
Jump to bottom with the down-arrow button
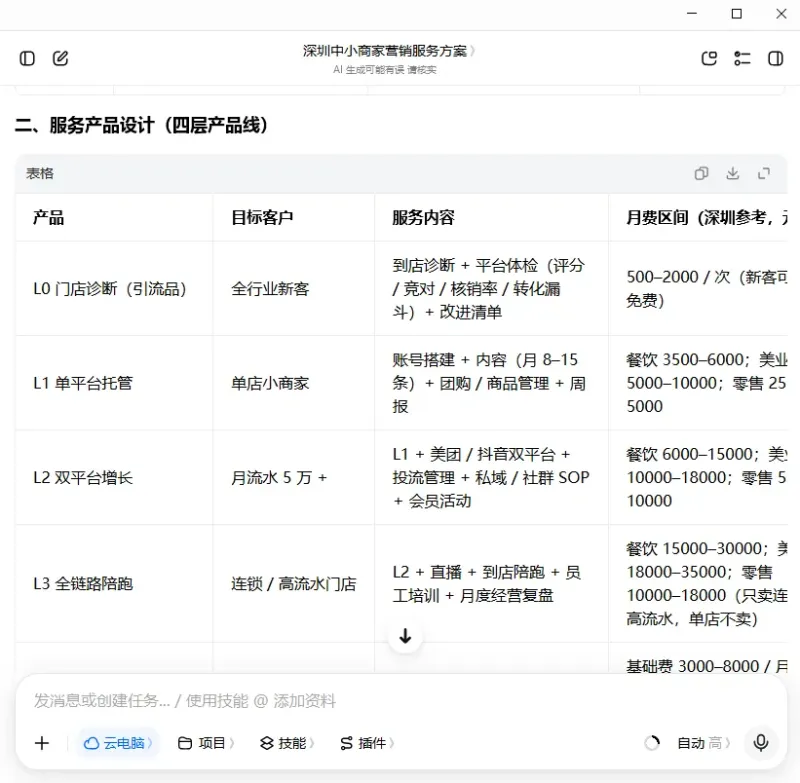click(x=406, y=636)
